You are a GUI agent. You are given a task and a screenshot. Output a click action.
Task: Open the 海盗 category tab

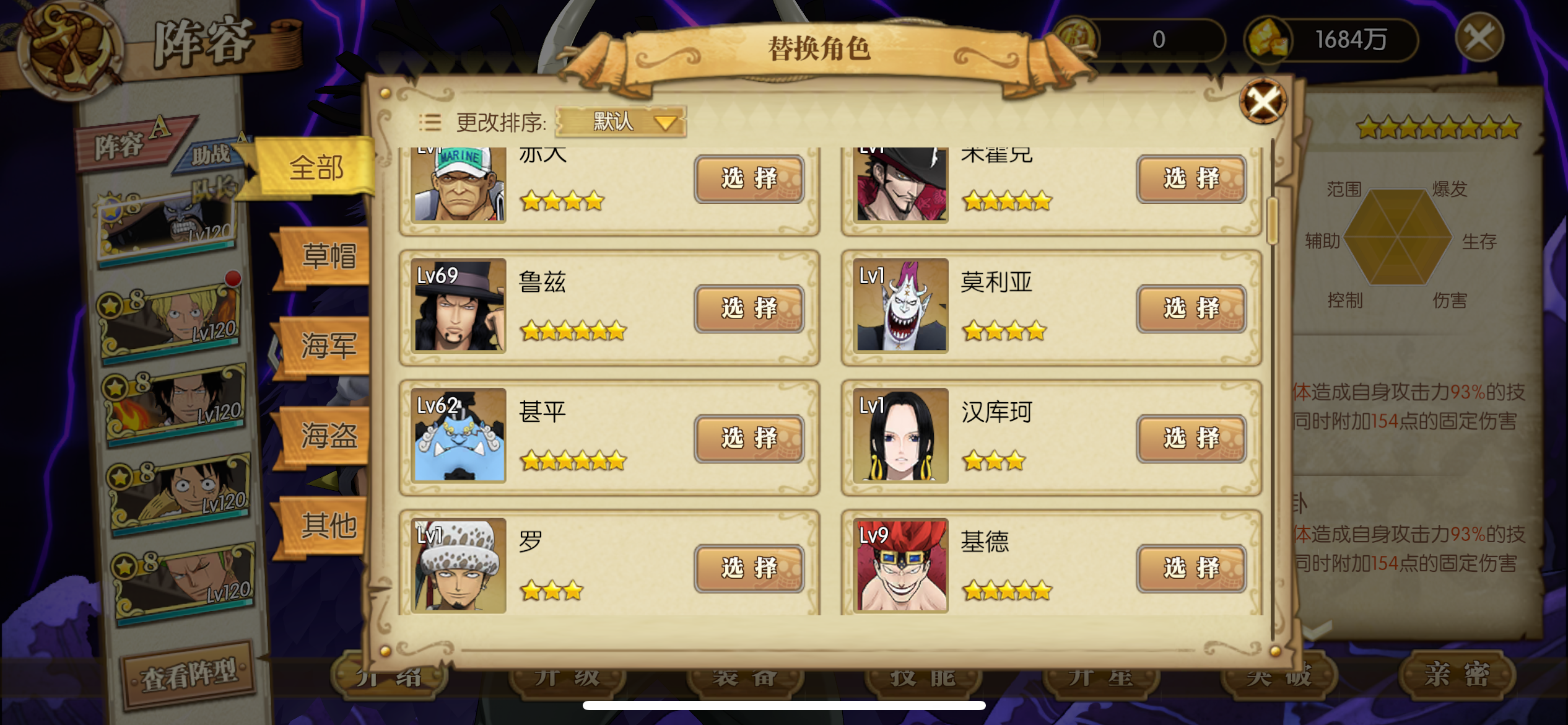[326, 436]
